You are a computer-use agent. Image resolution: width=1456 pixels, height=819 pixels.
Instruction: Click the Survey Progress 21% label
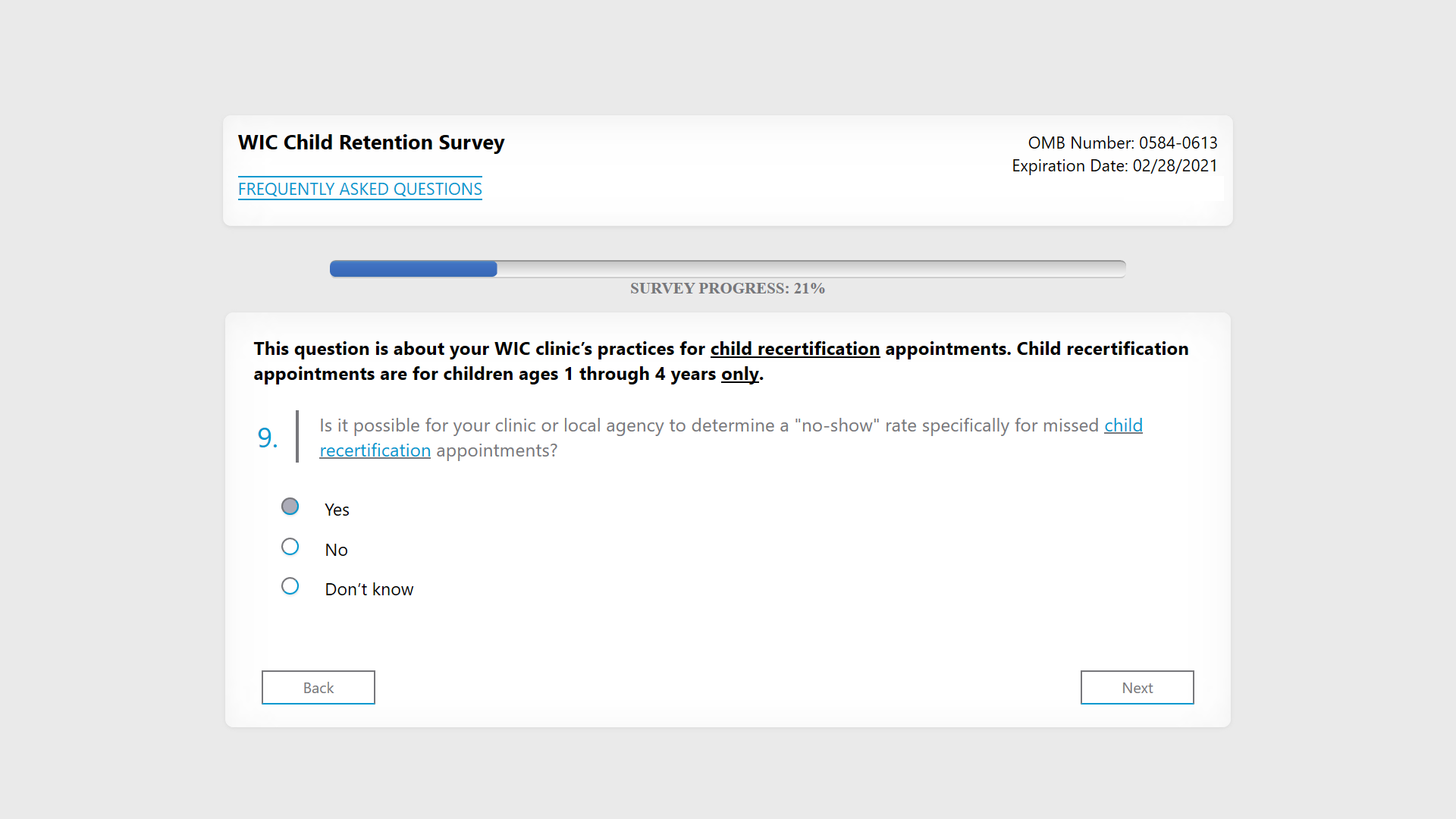click(727, 288)
